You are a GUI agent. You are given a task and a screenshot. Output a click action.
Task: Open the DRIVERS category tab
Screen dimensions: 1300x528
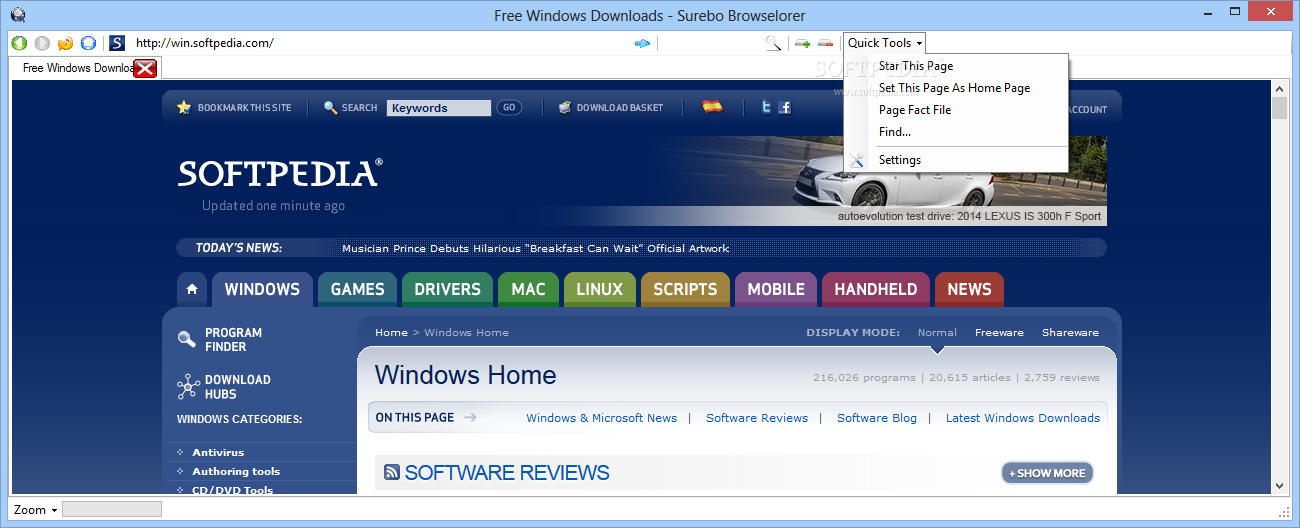coord(447,290)
